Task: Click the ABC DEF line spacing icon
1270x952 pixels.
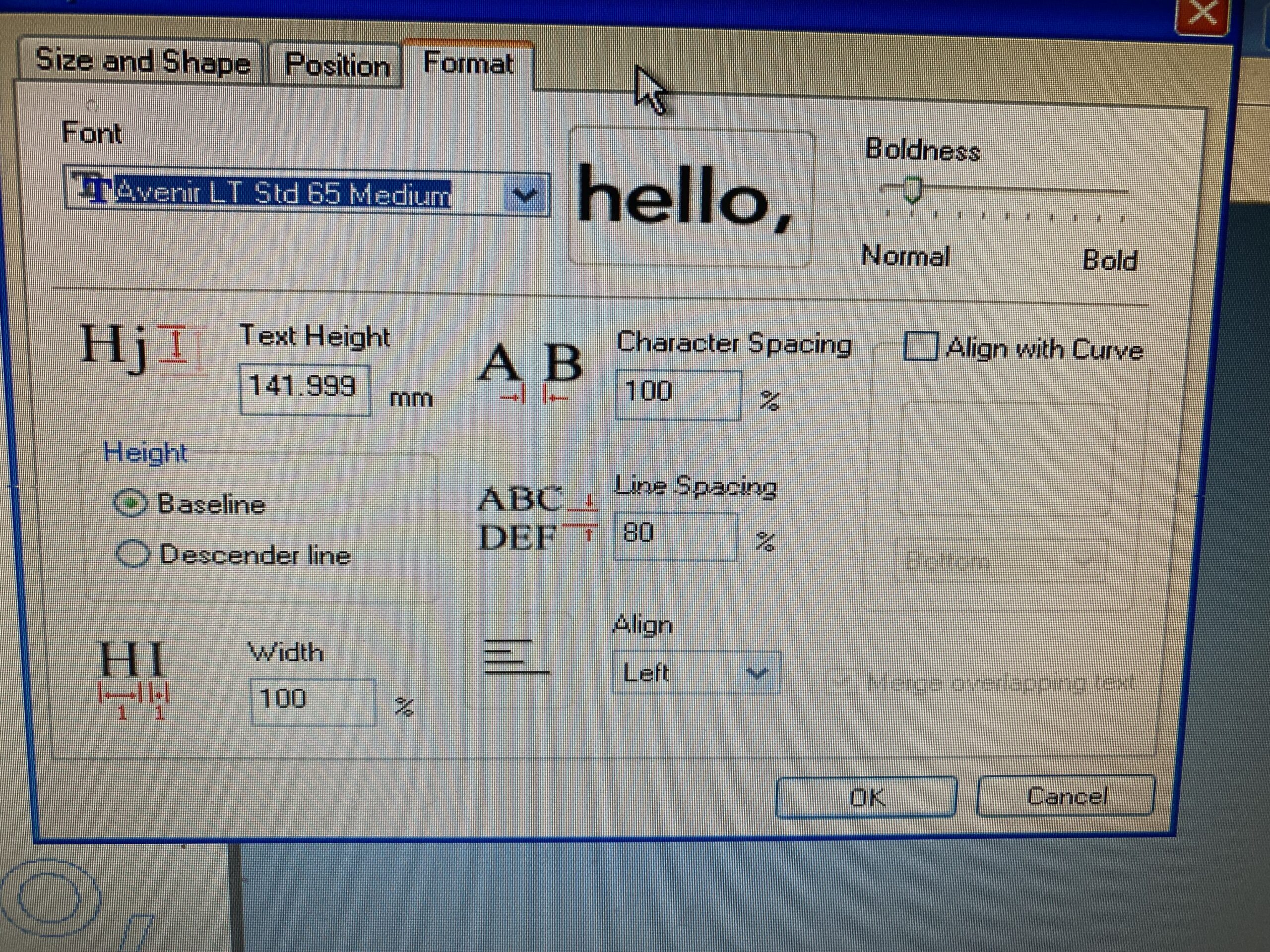Action: 537,518
